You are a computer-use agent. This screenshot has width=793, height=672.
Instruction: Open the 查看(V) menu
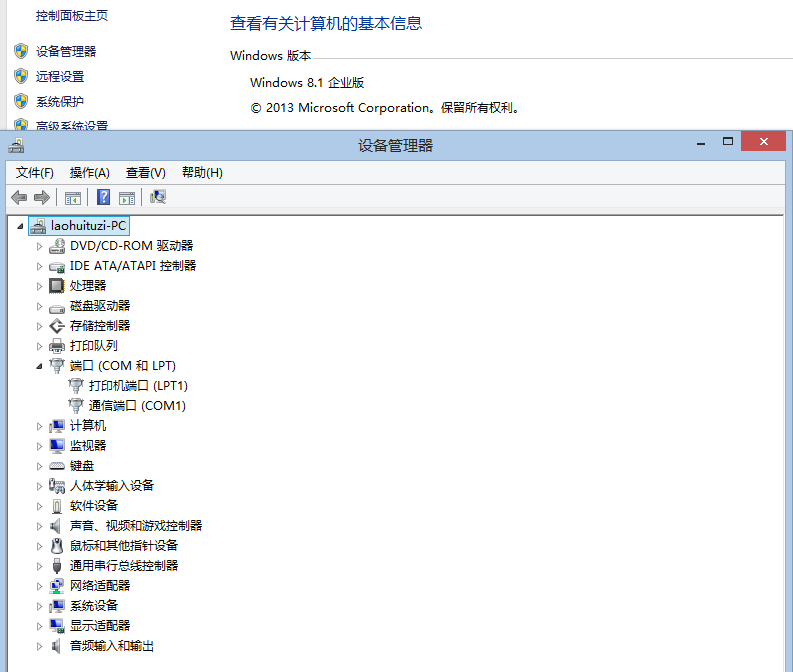pyautogui.click(x=146, y=173)
